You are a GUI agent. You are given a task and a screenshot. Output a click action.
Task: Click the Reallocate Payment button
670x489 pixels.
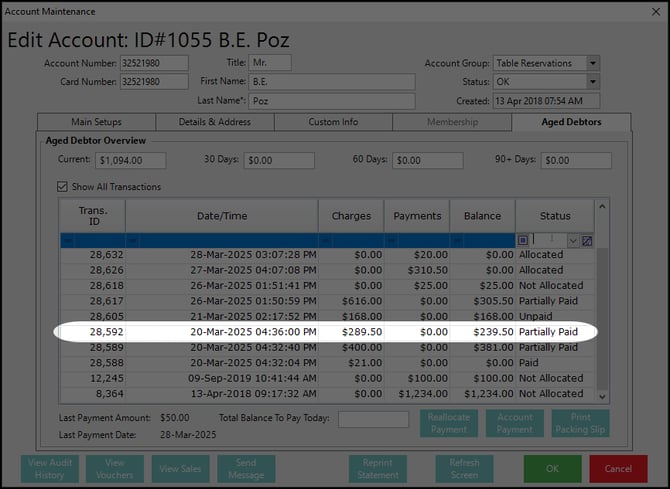pyautogui.click(x=449, y=423)
